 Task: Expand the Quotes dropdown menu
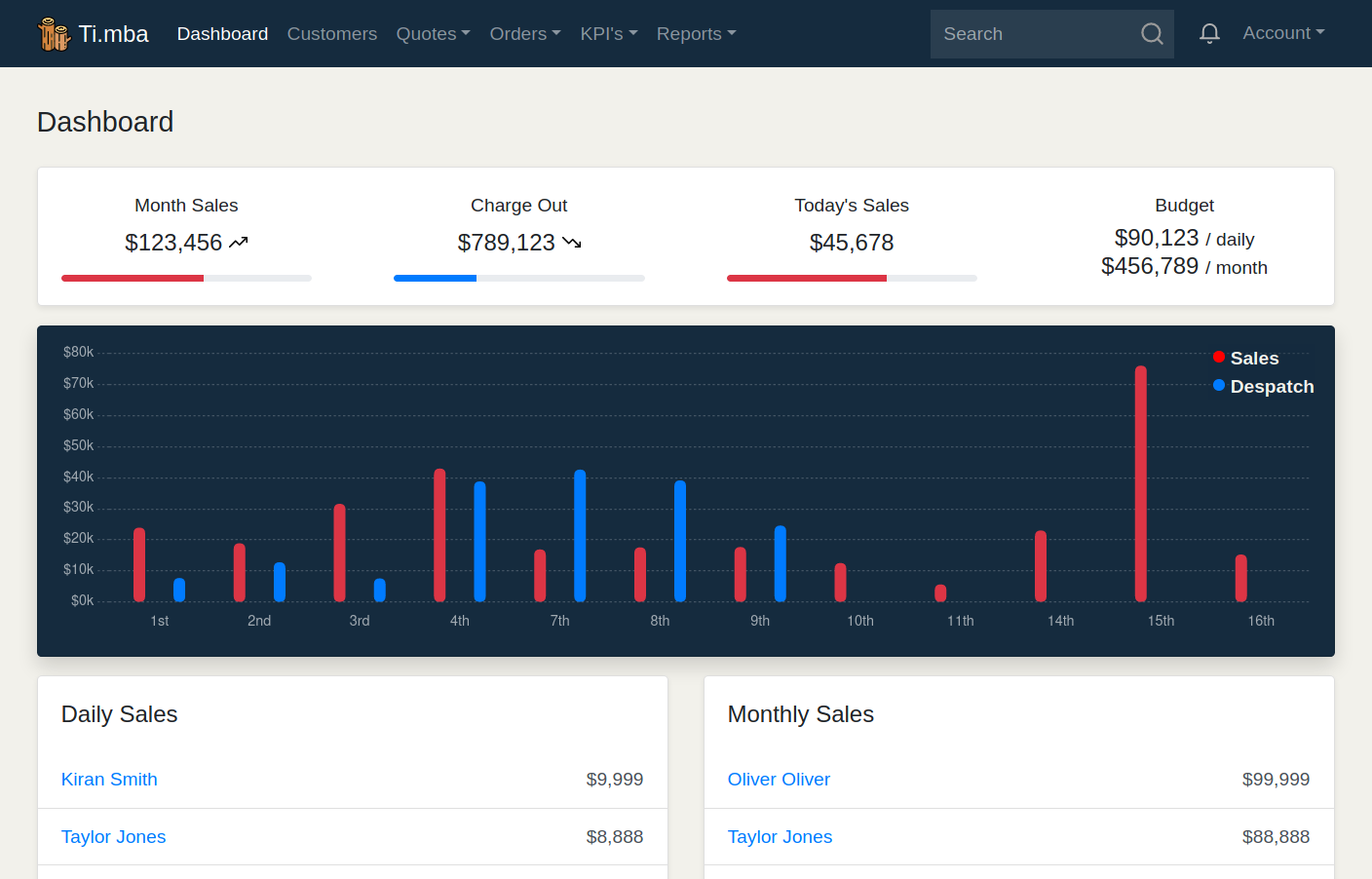433,34
